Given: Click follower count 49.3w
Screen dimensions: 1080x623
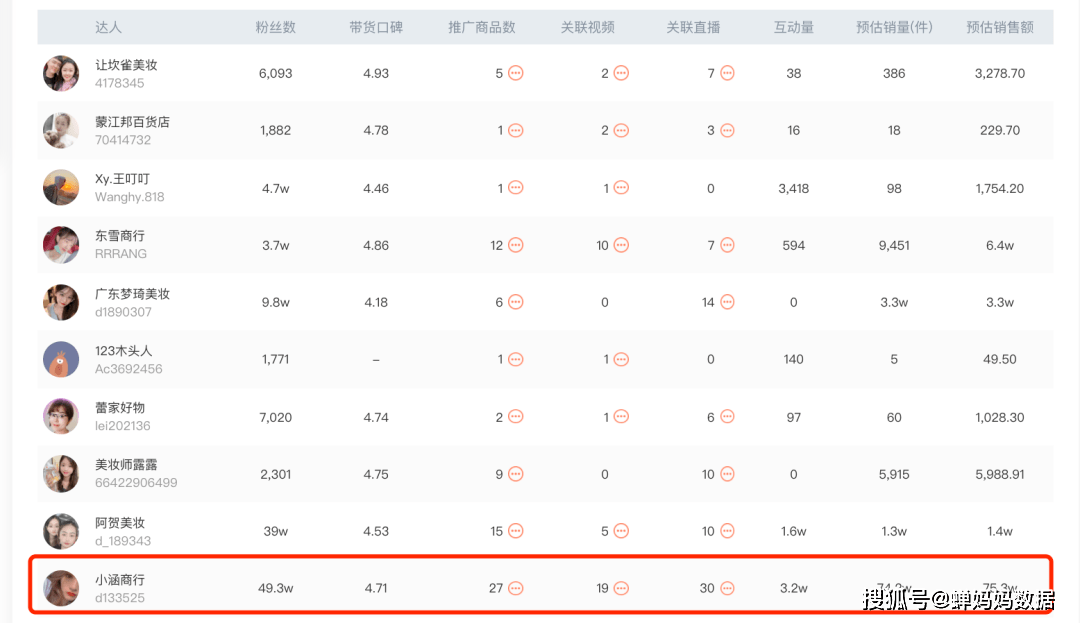Looking at the screenshot, I should pyautogui.click(x=276, y=589).
